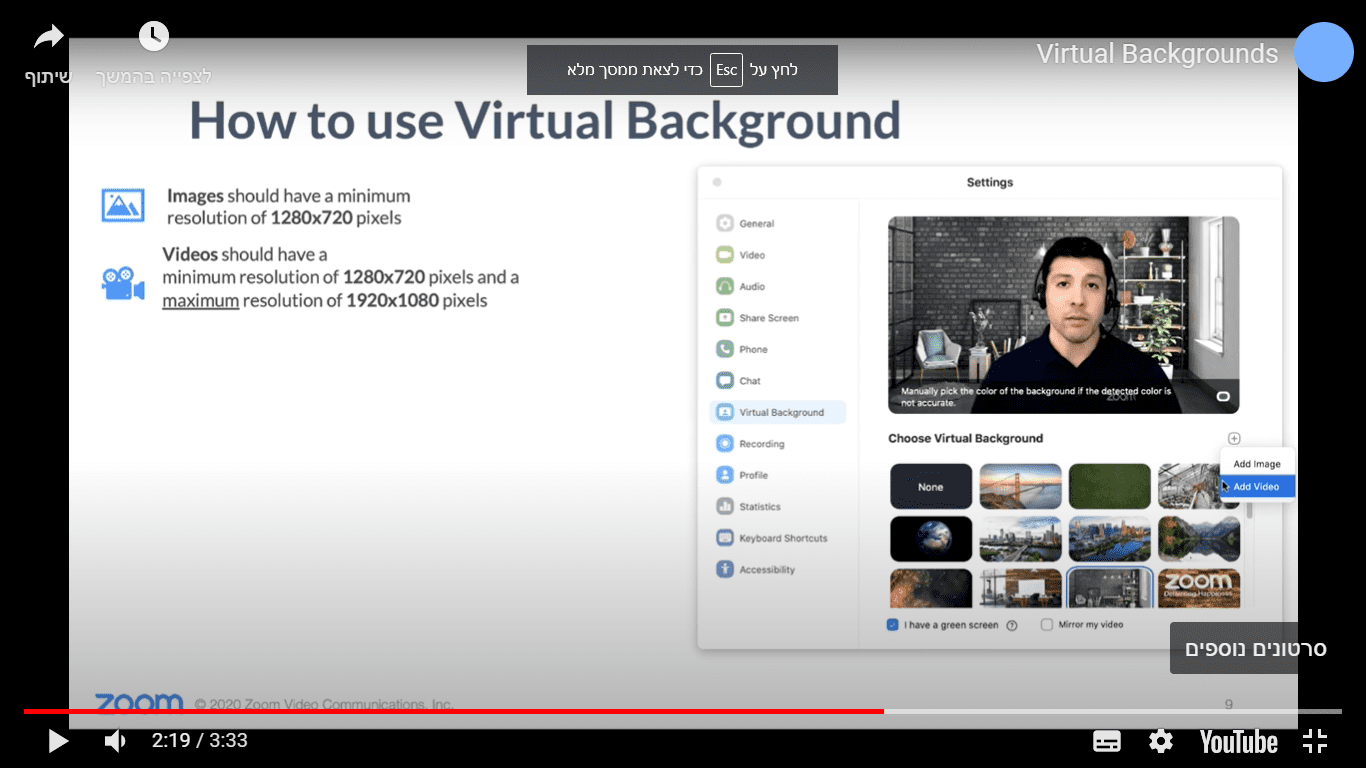Mute the video using the speaker icon
The height and width of the screenshot is (768, 1366).
pyautogui.click(x=115, y=741)
